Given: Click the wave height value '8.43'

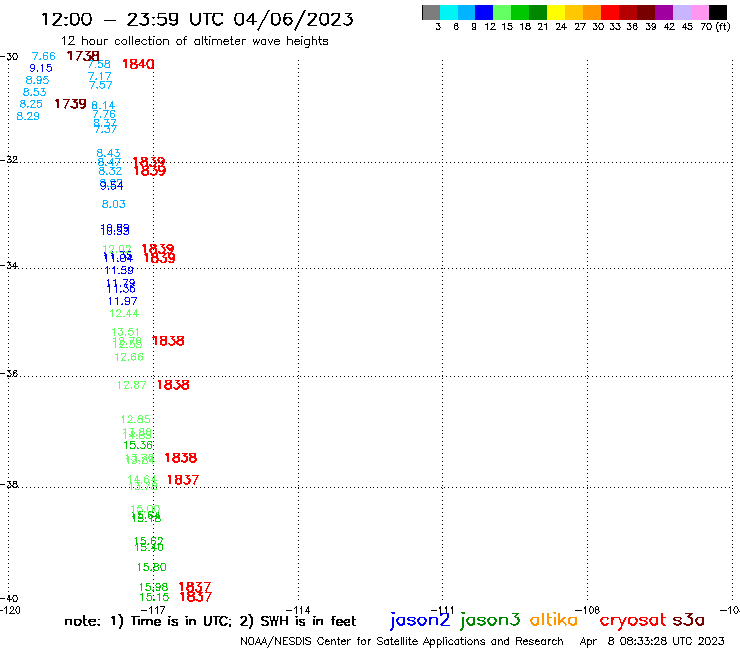Looking at the screenshot, I should [108, 153].
